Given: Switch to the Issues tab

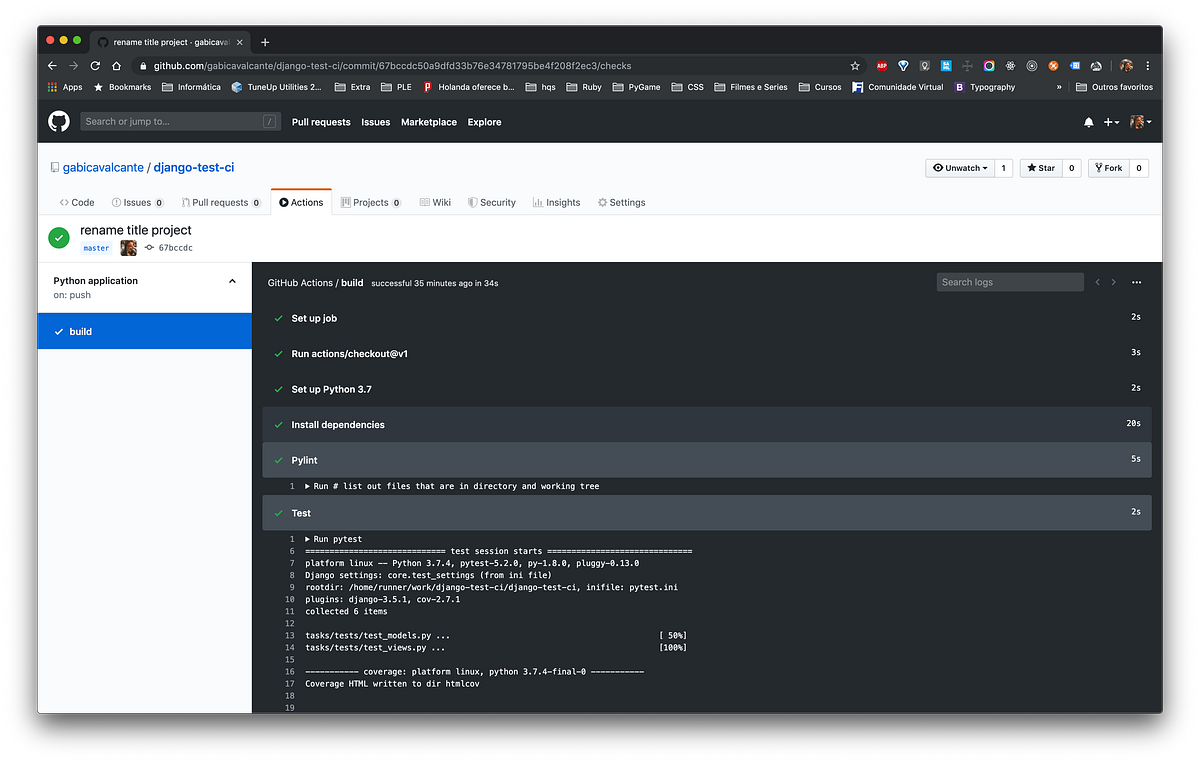Looking at the screenshot, I should [137, 202].
